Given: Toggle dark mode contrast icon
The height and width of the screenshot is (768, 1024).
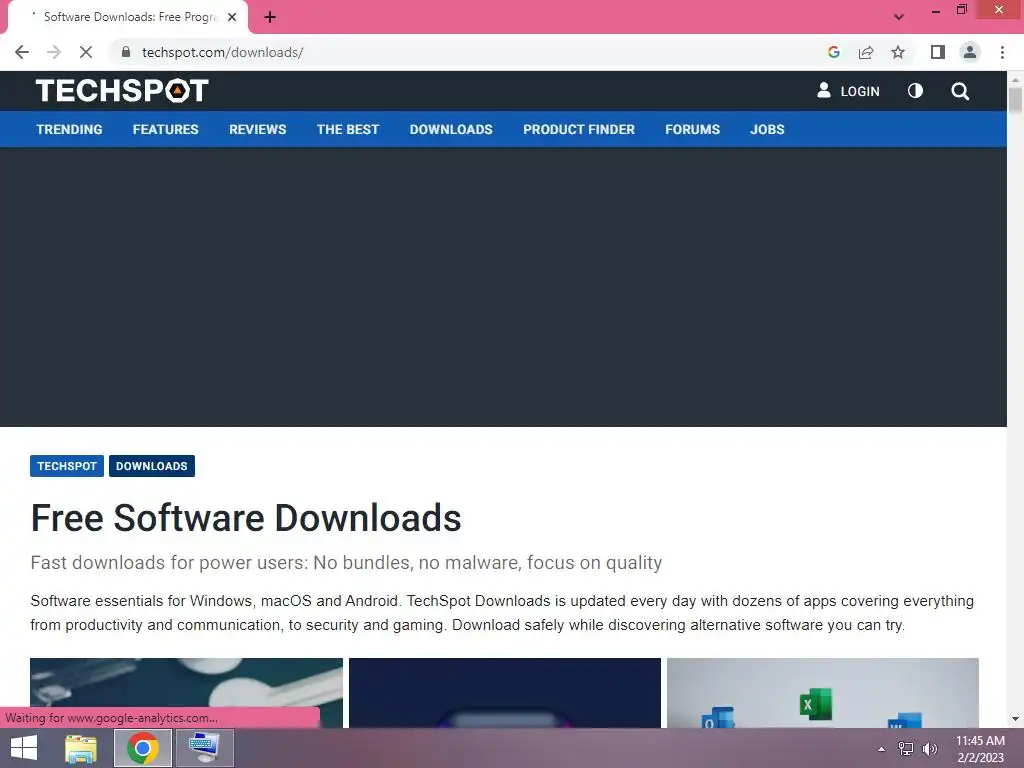Looking at the screenshot, I should (915, 91).
